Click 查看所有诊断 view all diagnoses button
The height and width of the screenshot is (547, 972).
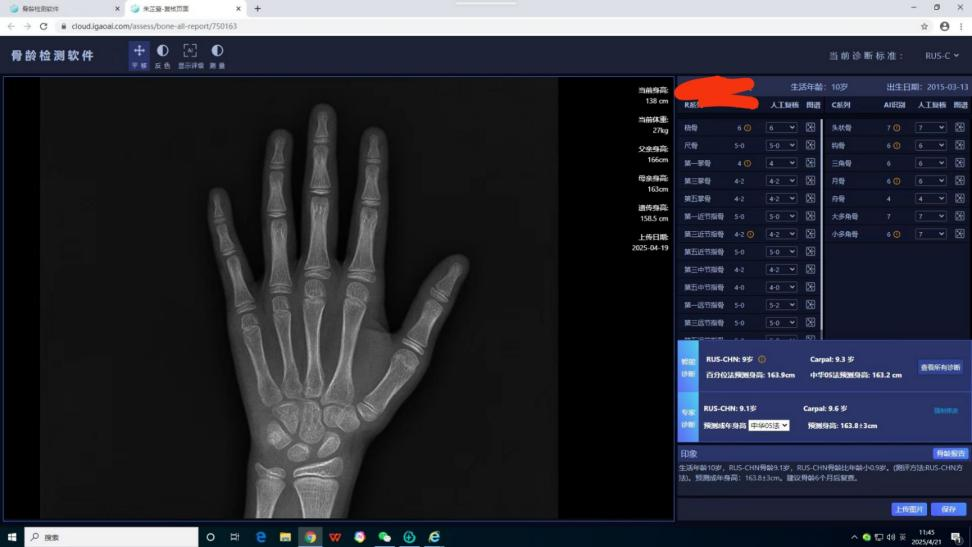coord(940,367)
